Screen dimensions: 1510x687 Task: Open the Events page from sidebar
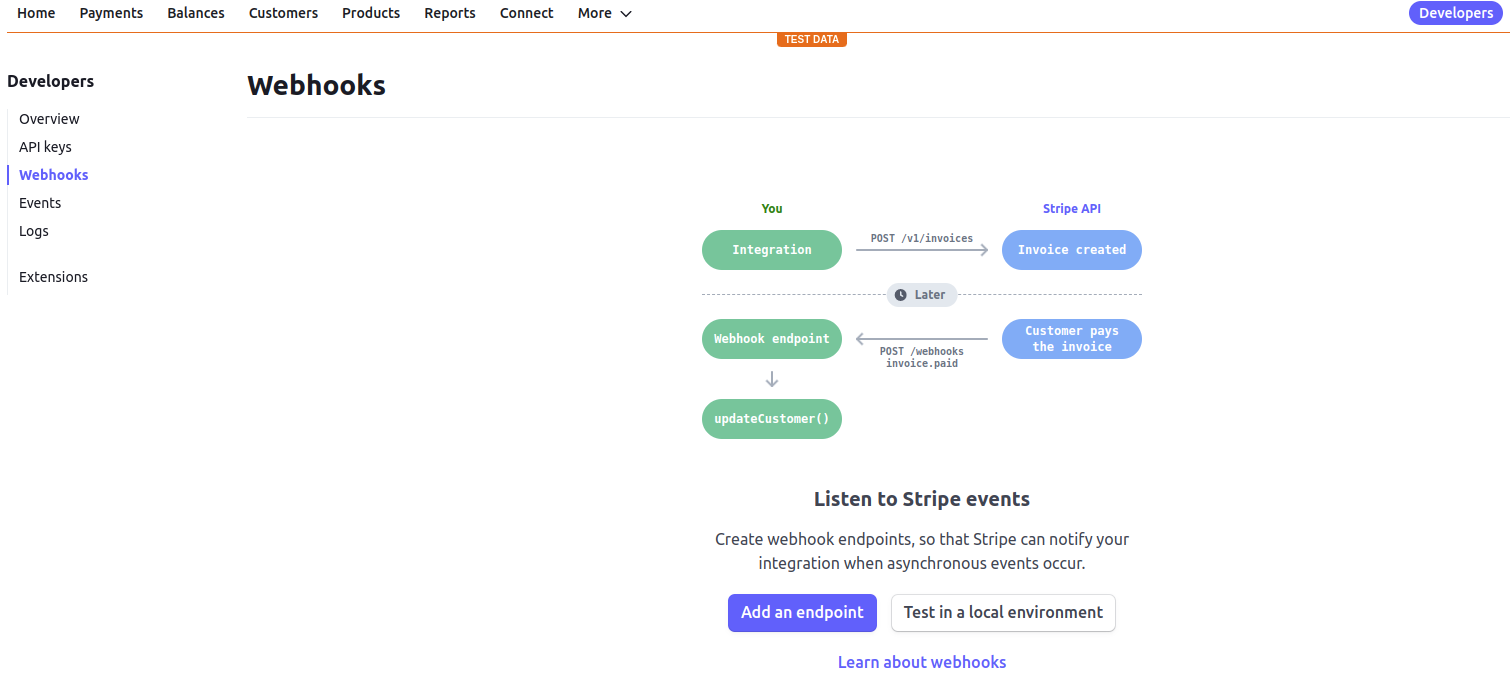tap(40, 202)
